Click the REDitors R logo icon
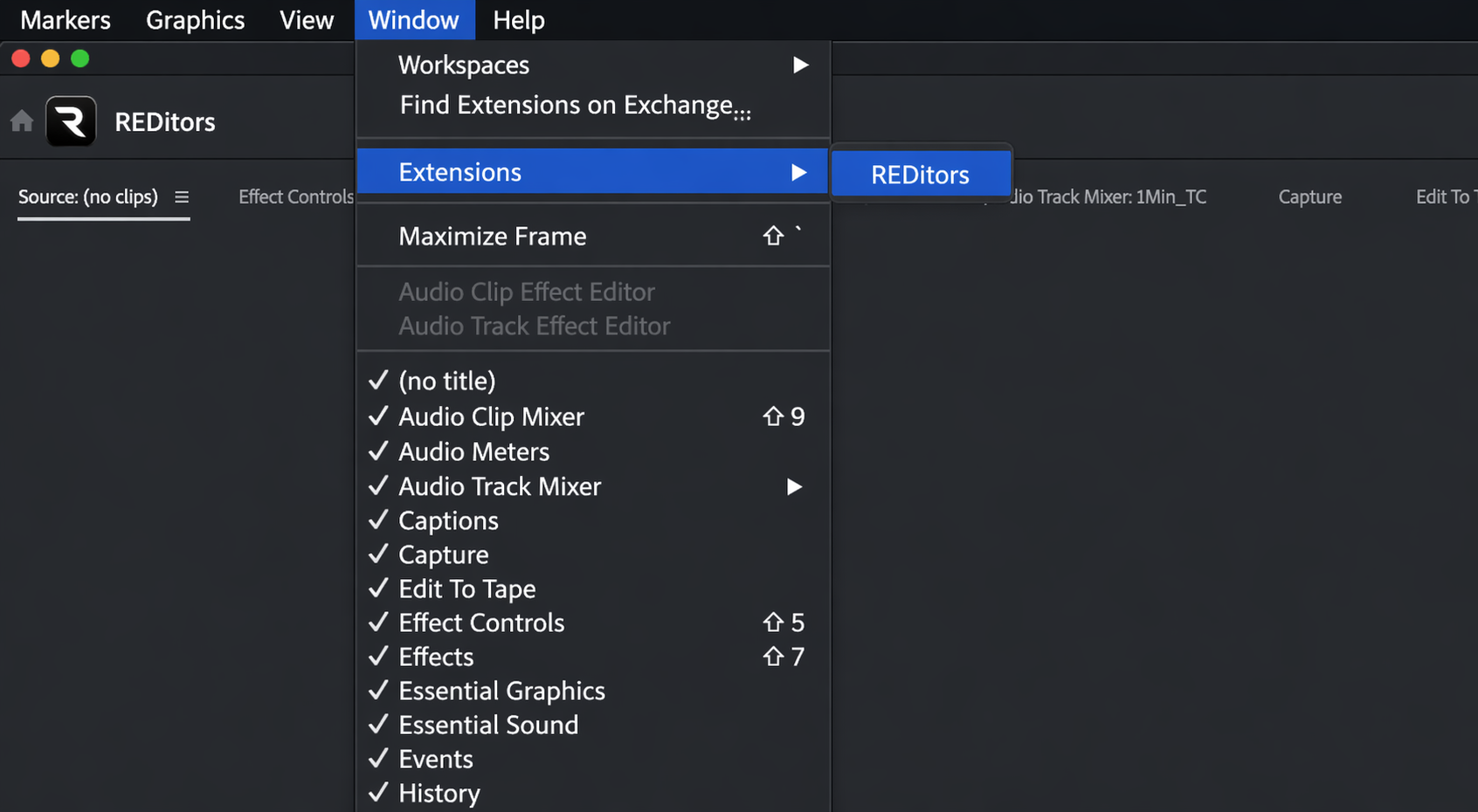This screenshot has width=1478, height=812. [71, 121]
